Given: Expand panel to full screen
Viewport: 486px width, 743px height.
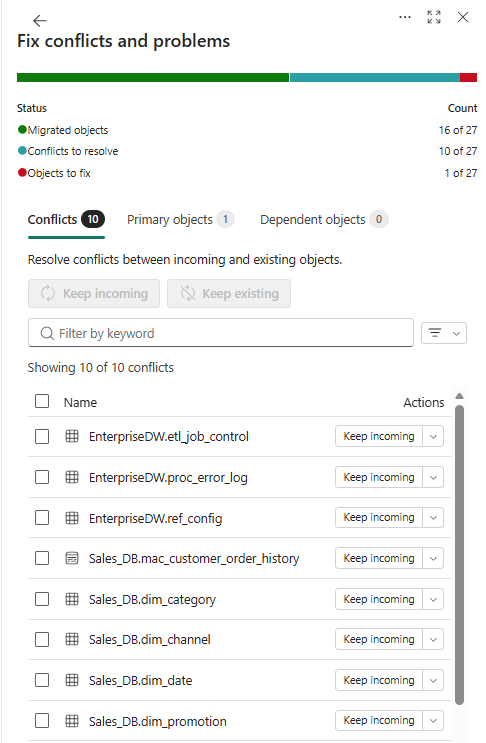Looking at the screenshot, I should (x=434, y=17).
